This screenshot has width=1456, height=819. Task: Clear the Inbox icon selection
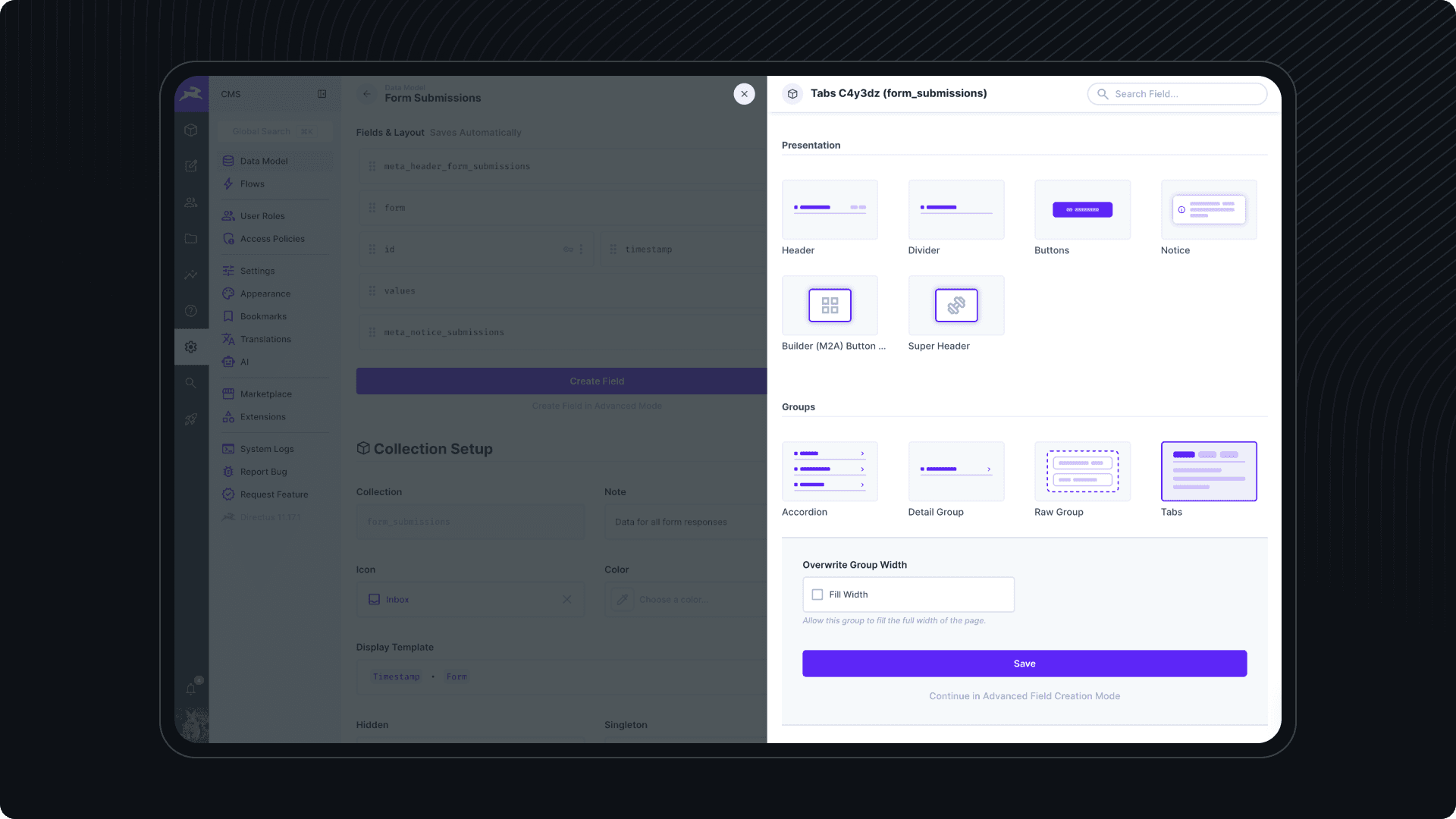[566, 599]
